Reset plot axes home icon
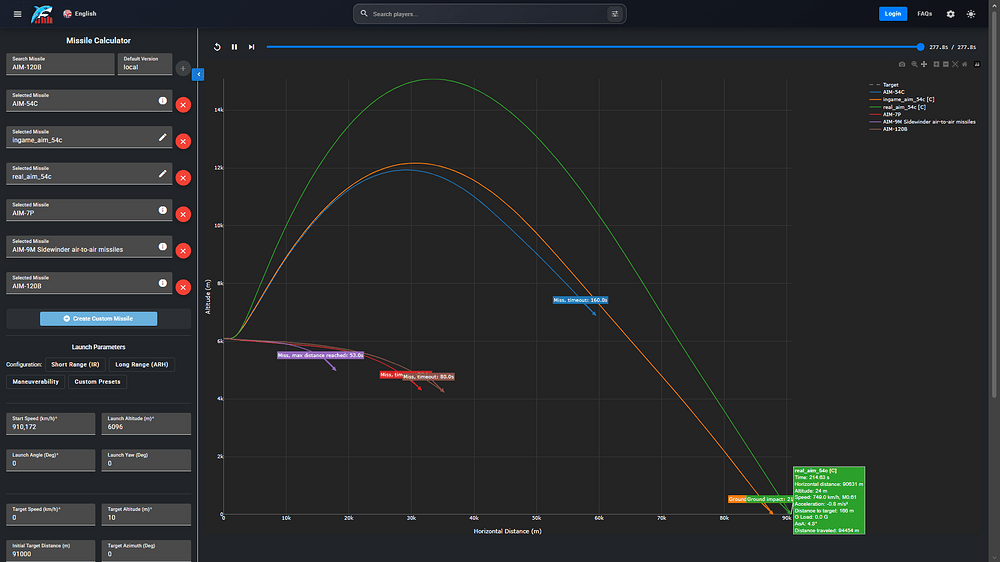1000x562 pixels. [964, 64]
